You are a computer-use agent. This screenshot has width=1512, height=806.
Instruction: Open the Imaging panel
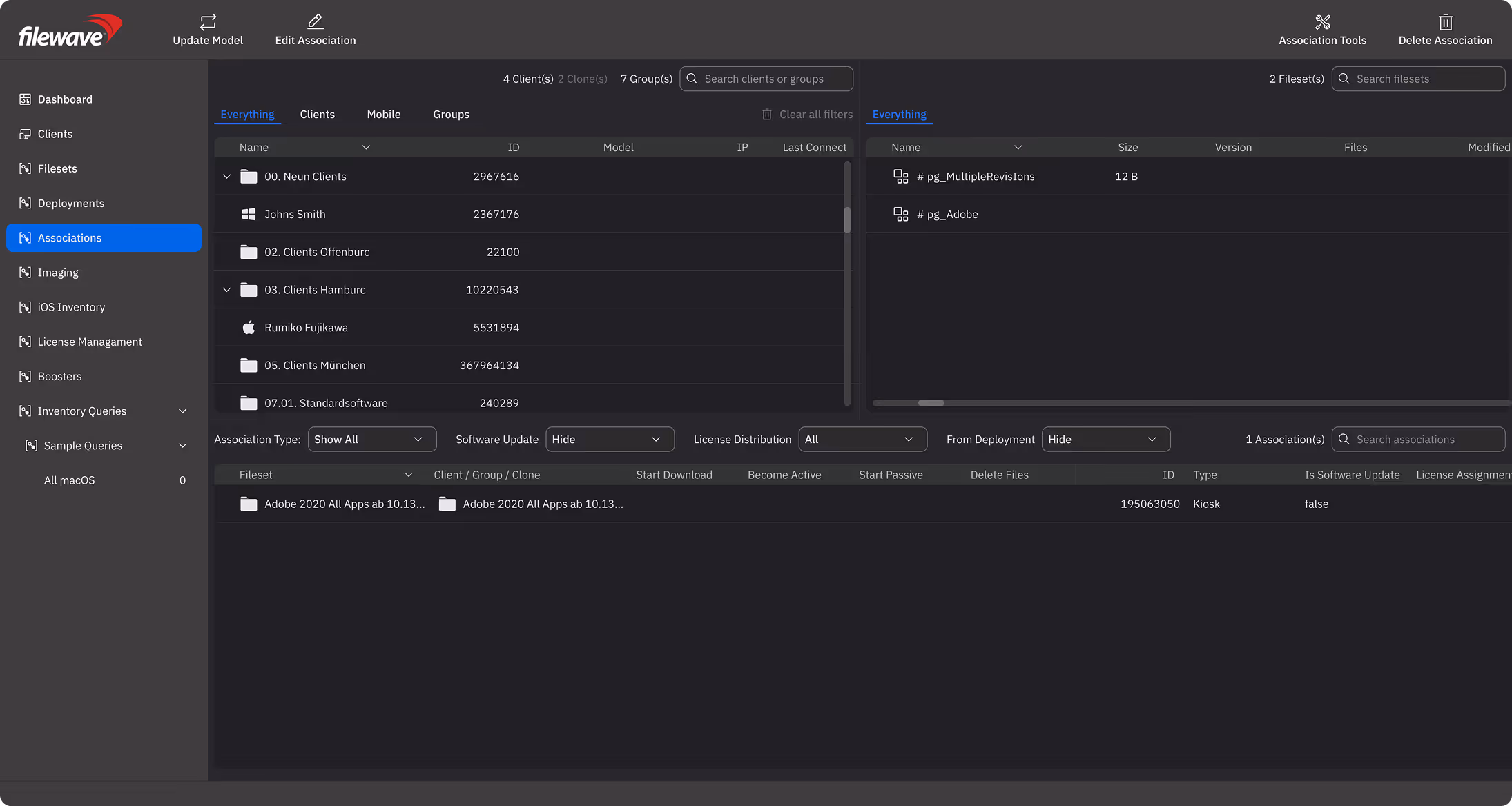(x=58, y=272)
